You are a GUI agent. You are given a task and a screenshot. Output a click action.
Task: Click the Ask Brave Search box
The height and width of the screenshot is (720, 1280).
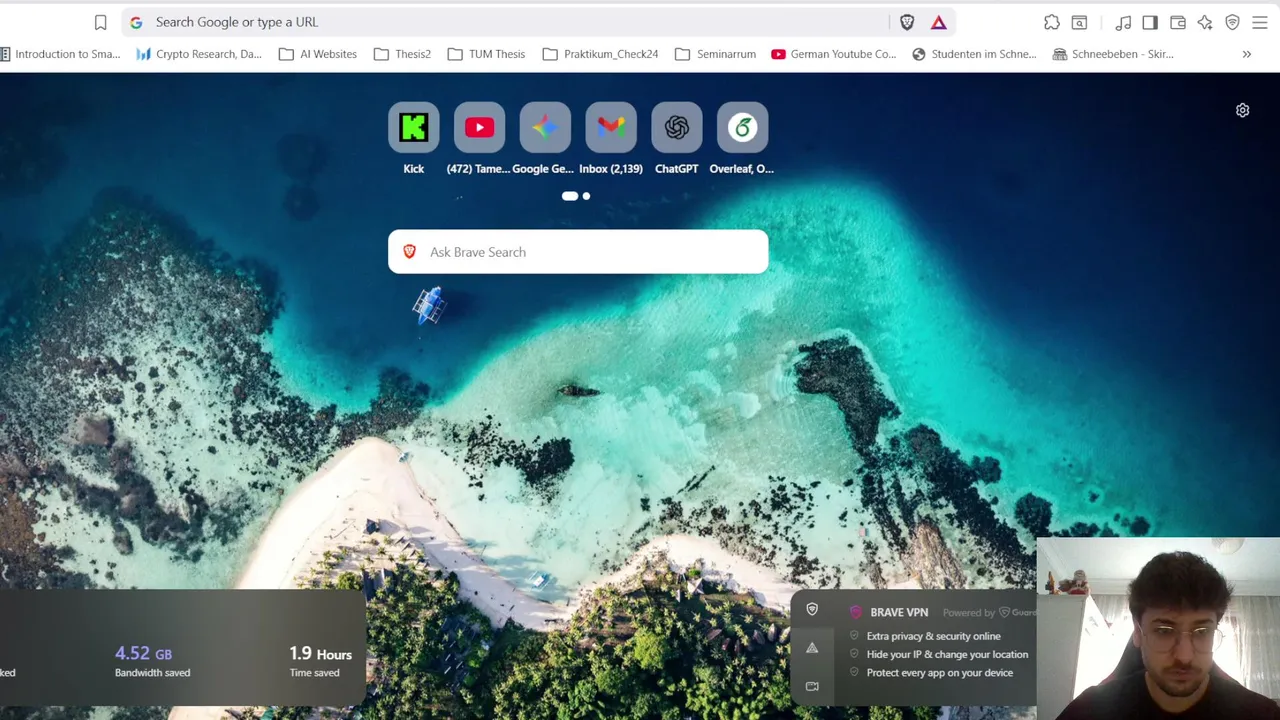(x=578, y=252)
